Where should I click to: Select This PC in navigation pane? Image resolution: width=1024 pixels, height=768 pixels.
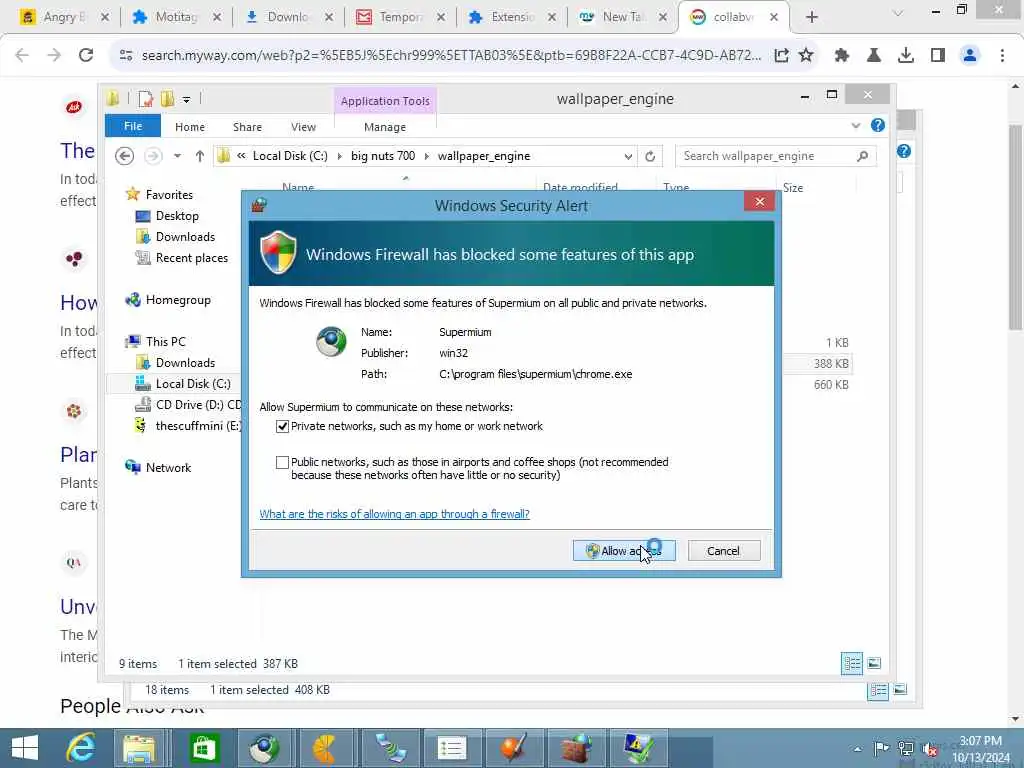(165, 342)
